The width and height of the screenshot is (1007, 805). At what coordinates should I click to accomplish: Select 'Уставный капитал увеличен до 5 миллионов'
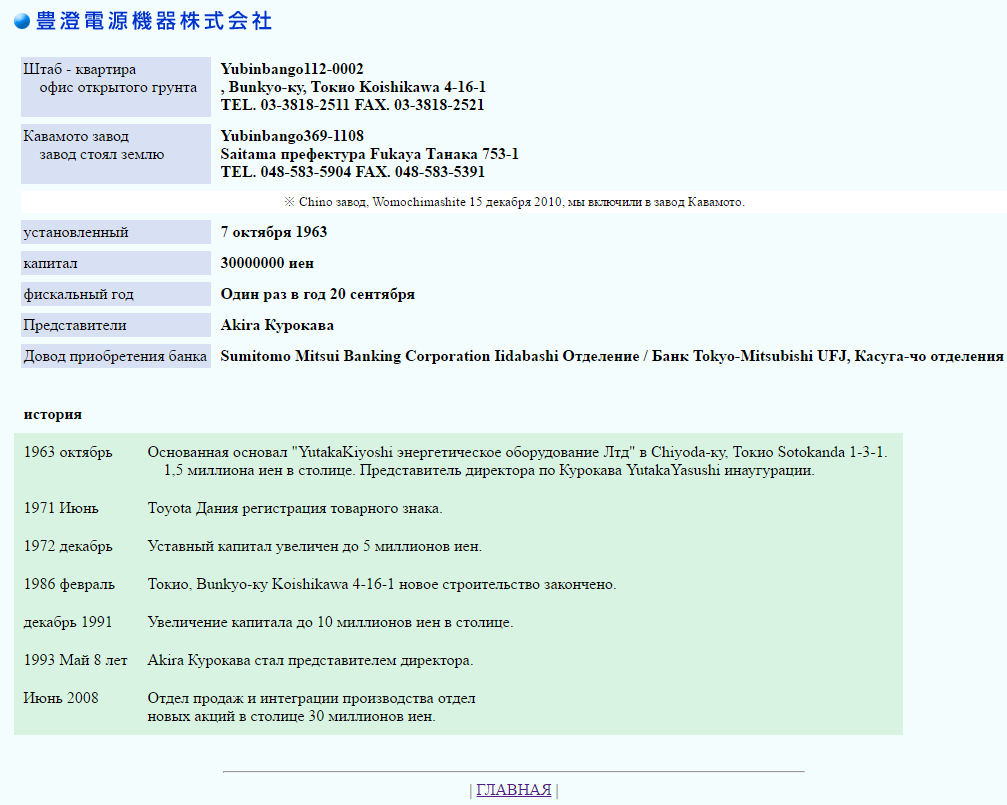pos(314,545)
